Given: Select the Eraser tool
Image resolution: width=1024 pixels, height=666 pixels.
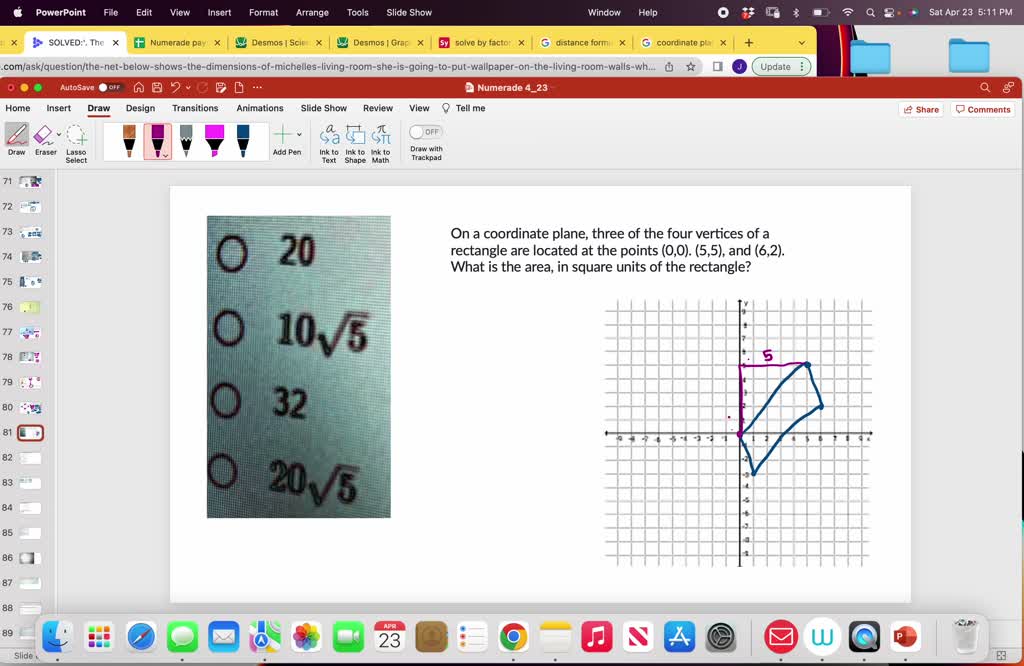Looking at the screenshot, I should (45, 140).
